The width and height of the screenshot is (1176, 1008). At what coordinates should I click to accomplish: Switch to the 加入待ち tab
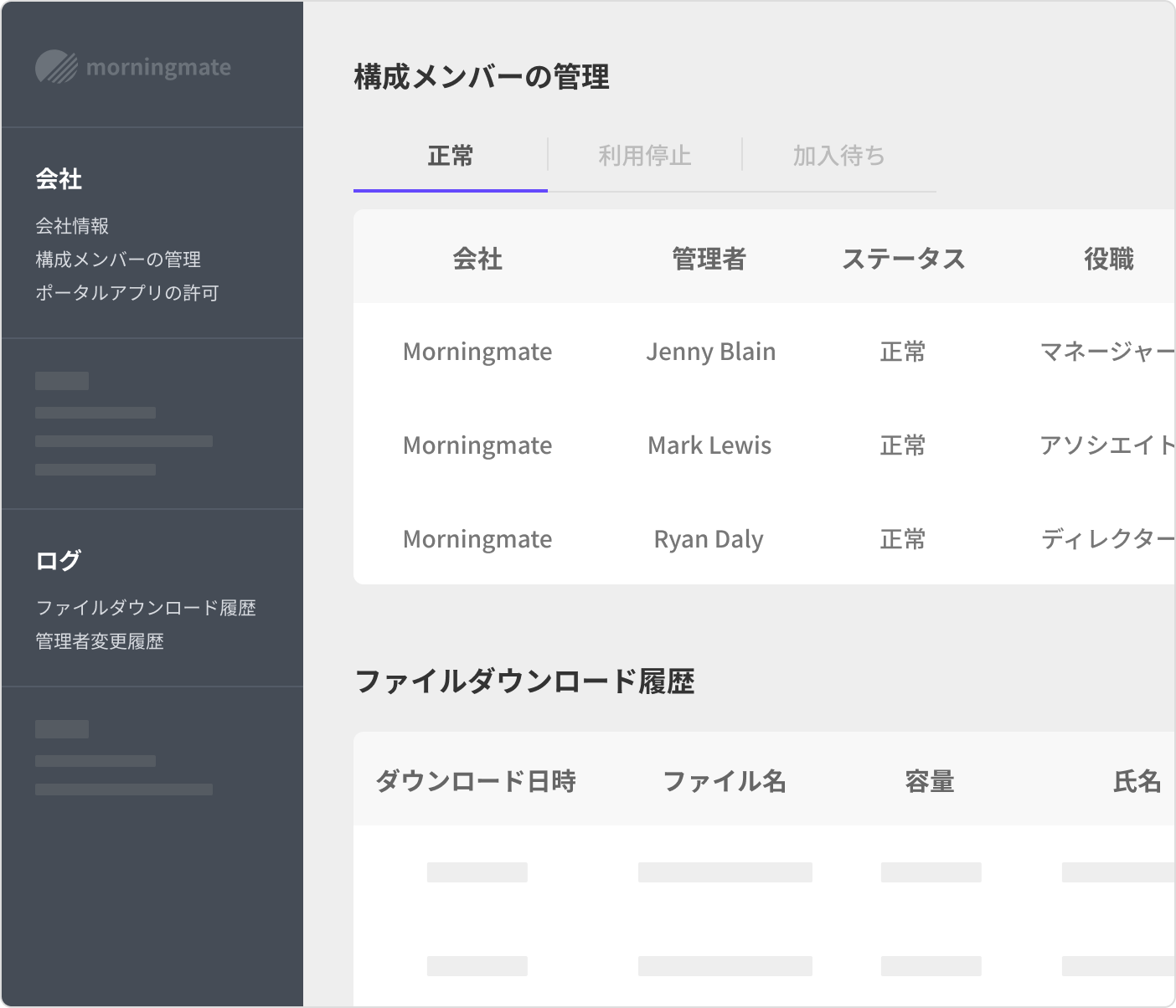[x=838, y=157]
